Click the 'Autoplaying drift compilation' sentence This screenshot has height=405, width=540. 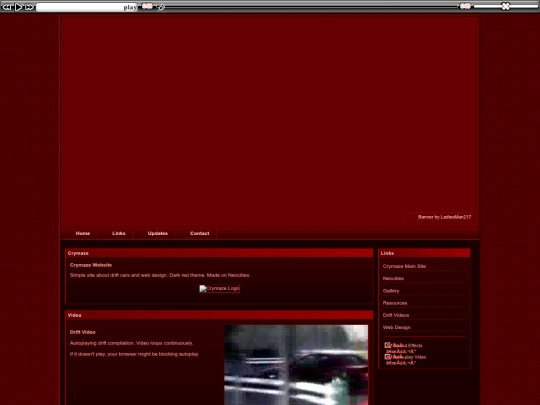click(x=131, y=343)
